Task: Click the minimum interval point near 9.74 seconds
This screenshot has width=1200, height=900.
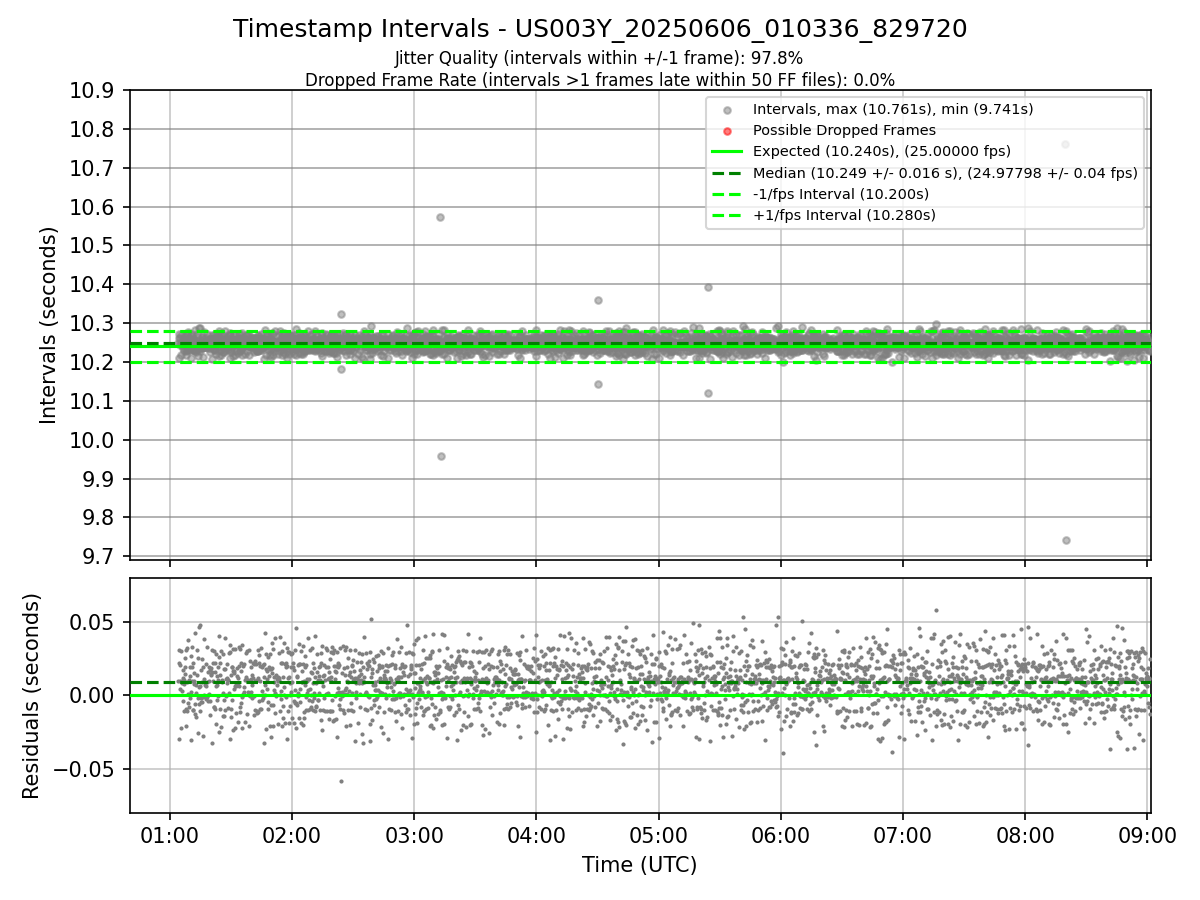Action: [1066, 540]
